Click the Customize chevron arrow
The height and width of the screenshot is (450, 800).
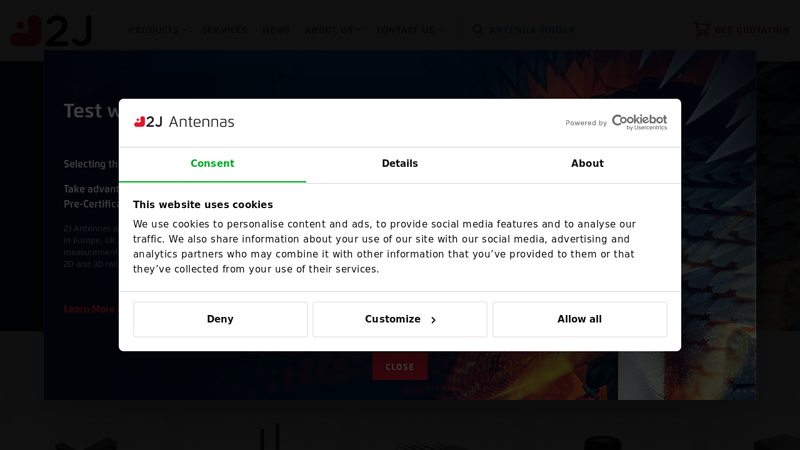(x=433, y=320)
